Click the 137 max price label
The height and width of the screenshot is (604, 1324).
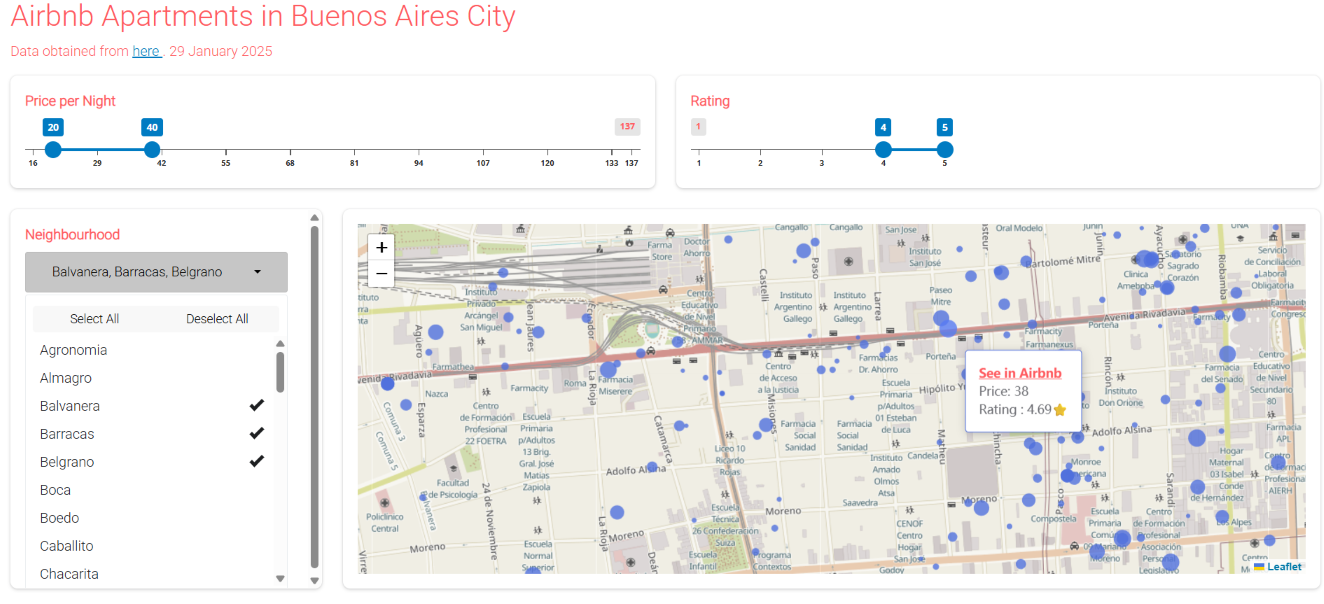point(627,127)
